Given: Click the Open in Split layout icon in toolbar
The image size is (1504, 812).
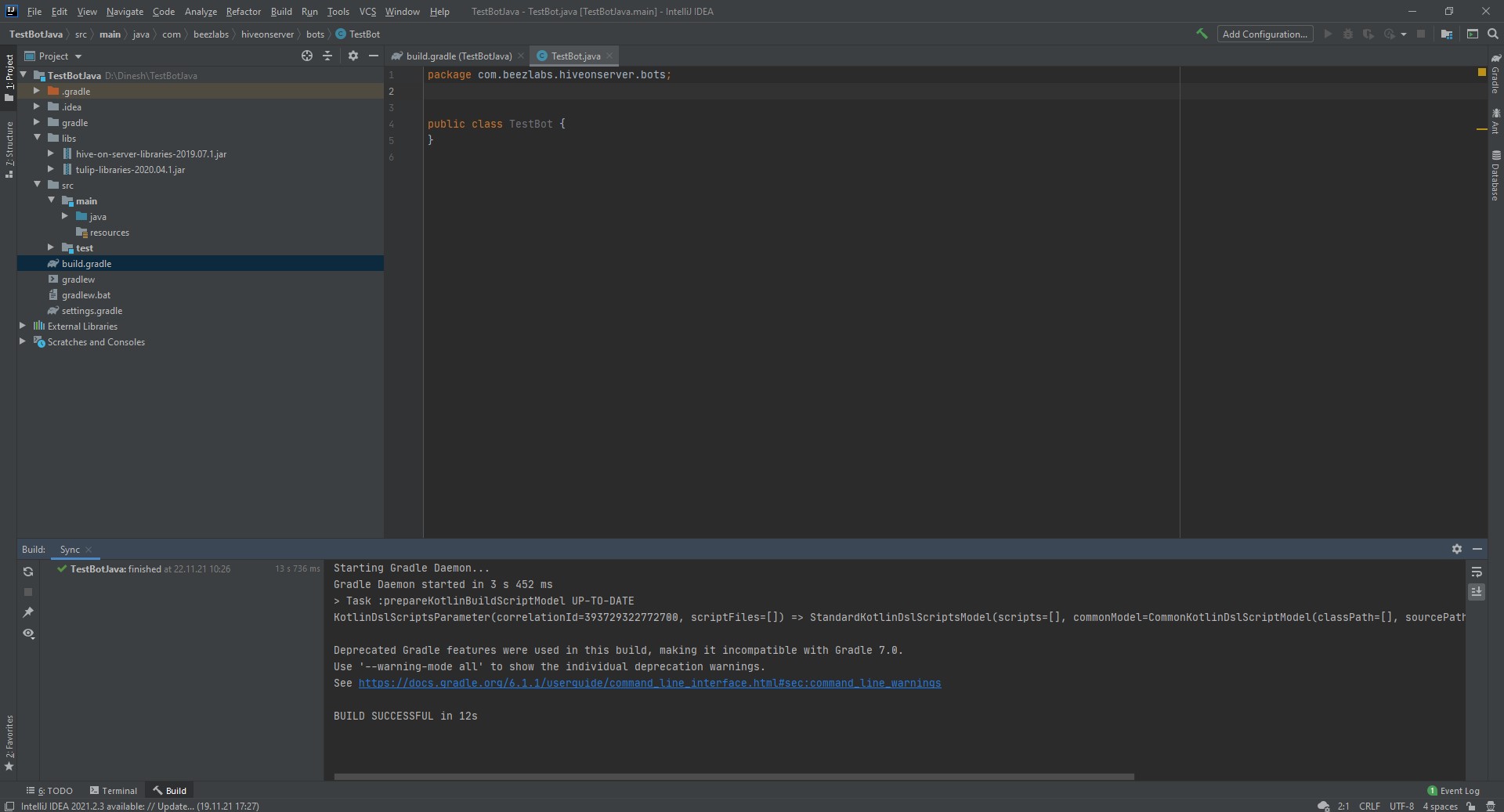Looking at the screenshot, I should click(1473, 34).
